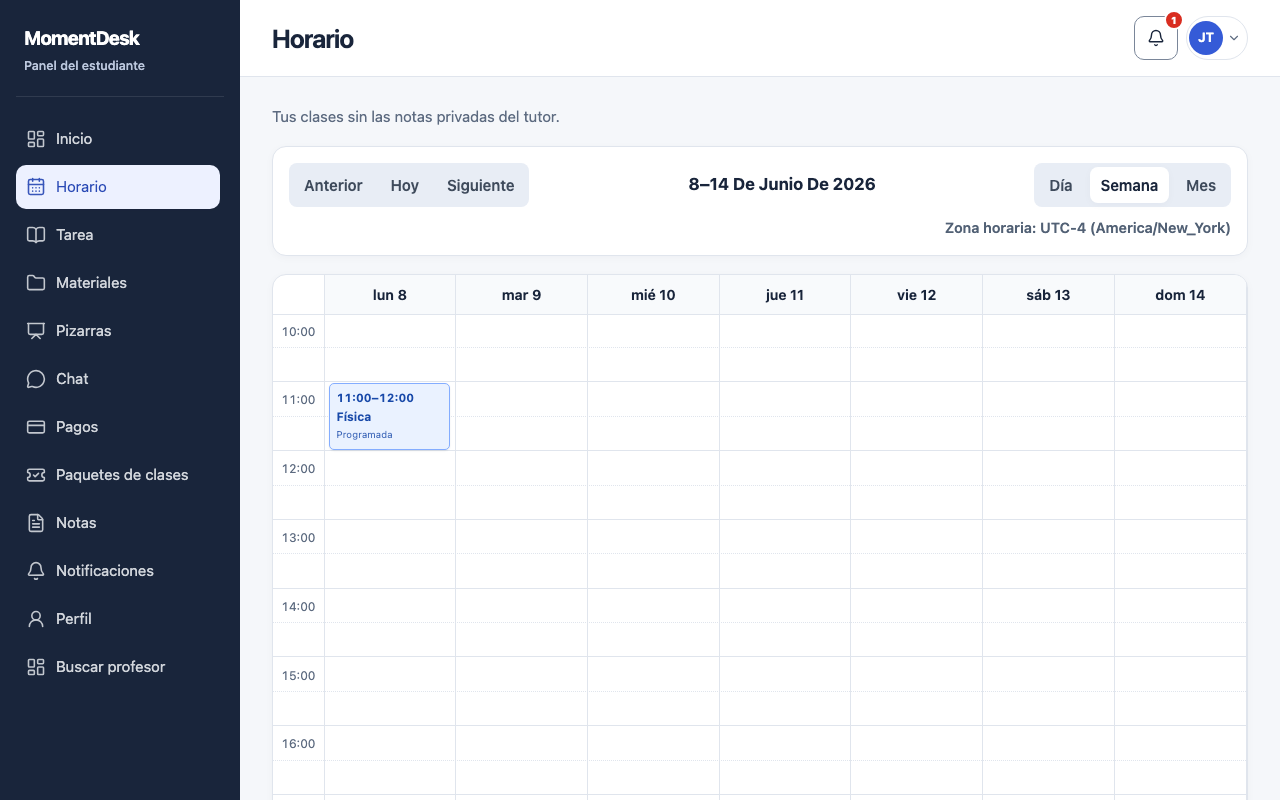The image size is (1280, 800).
Task: Click the 12:00 time label
Action: point(298,468)
